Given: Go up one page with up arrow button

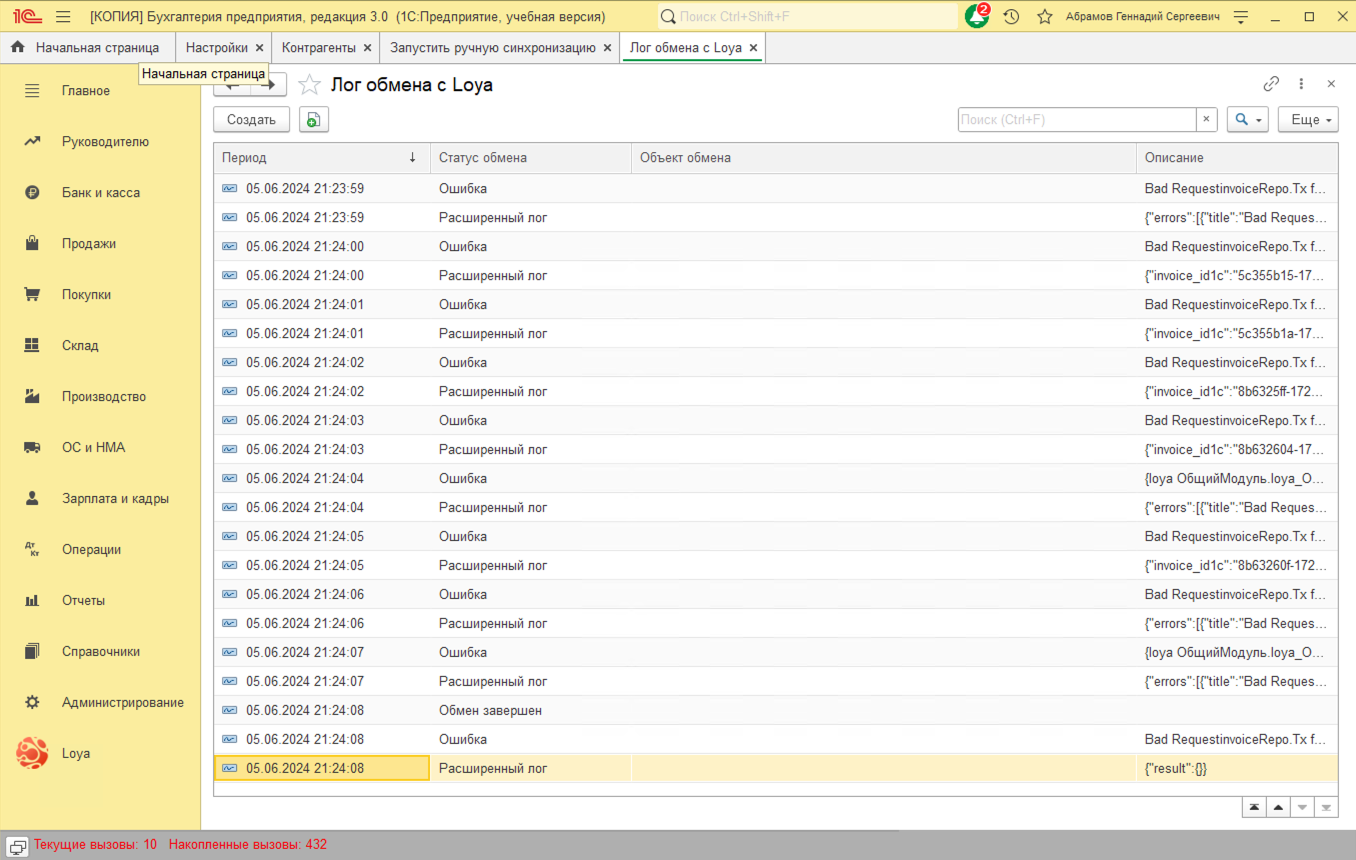Looking at the screenshot, I should [1278, 808].
